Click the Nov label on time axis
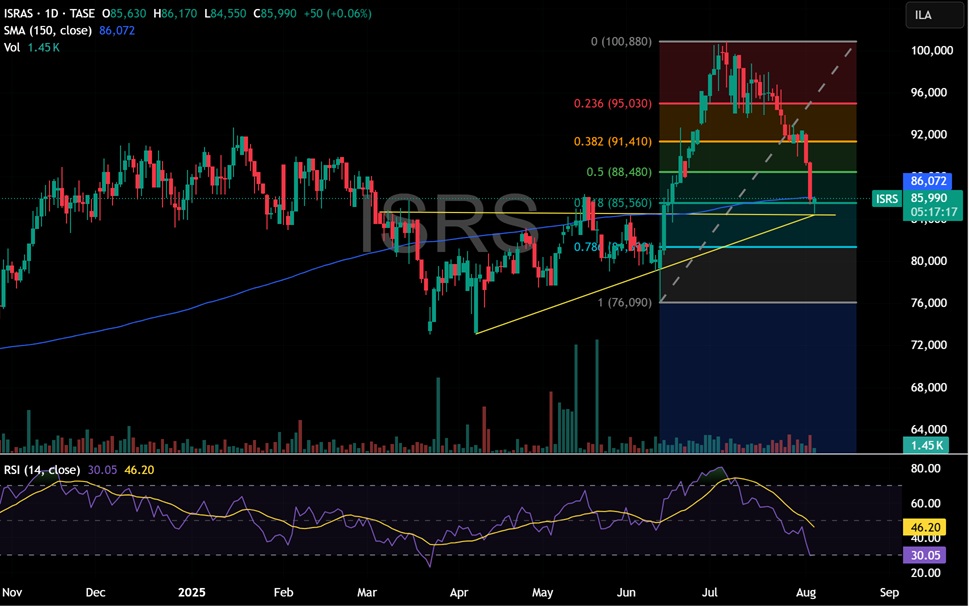This screenshot has height=606, width=969. click(x=12, y=592)
